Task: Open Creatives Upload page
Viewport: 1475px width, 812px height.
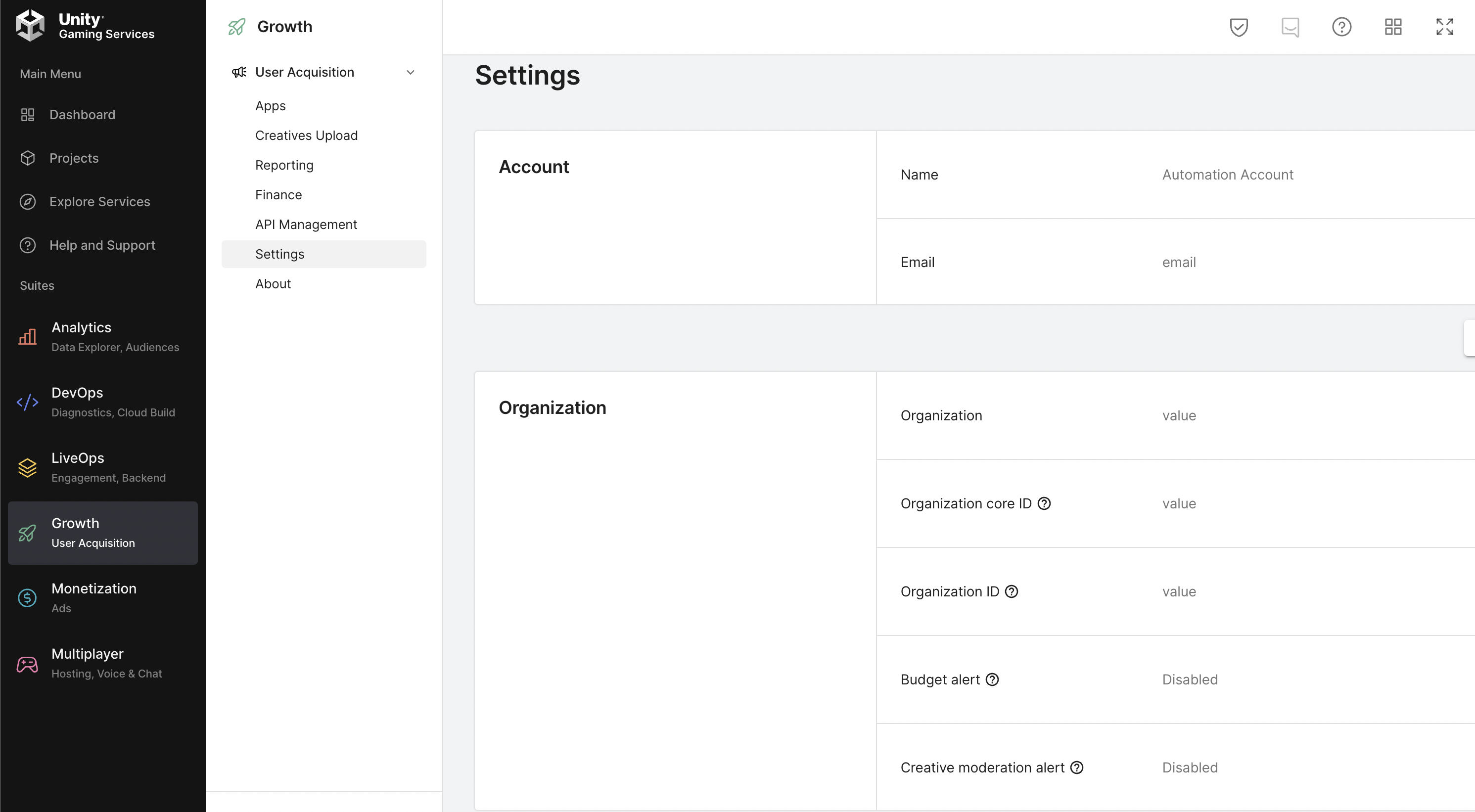Action: 323,135
